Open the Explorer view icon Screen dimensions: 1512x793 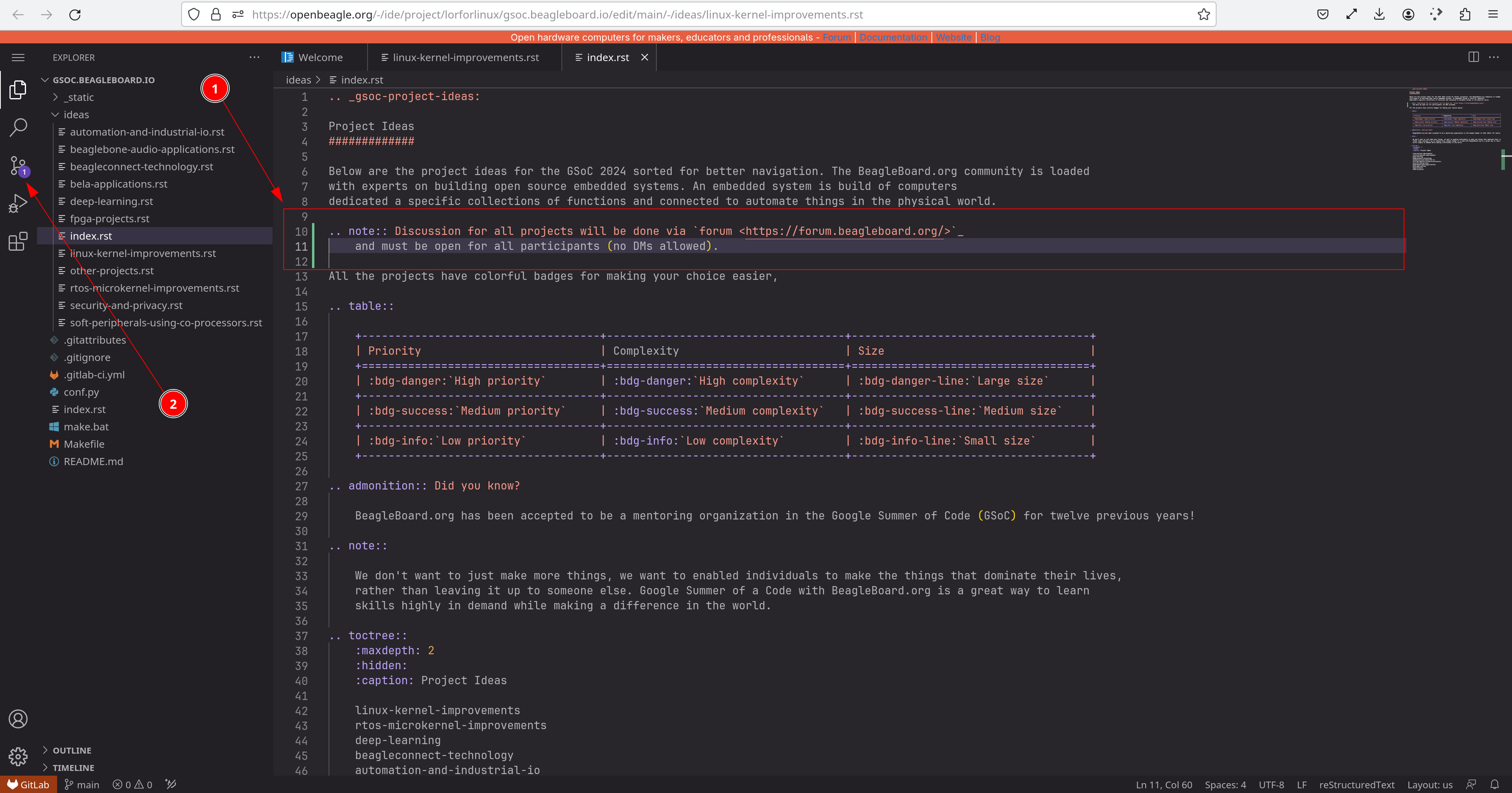click(18, 89)
